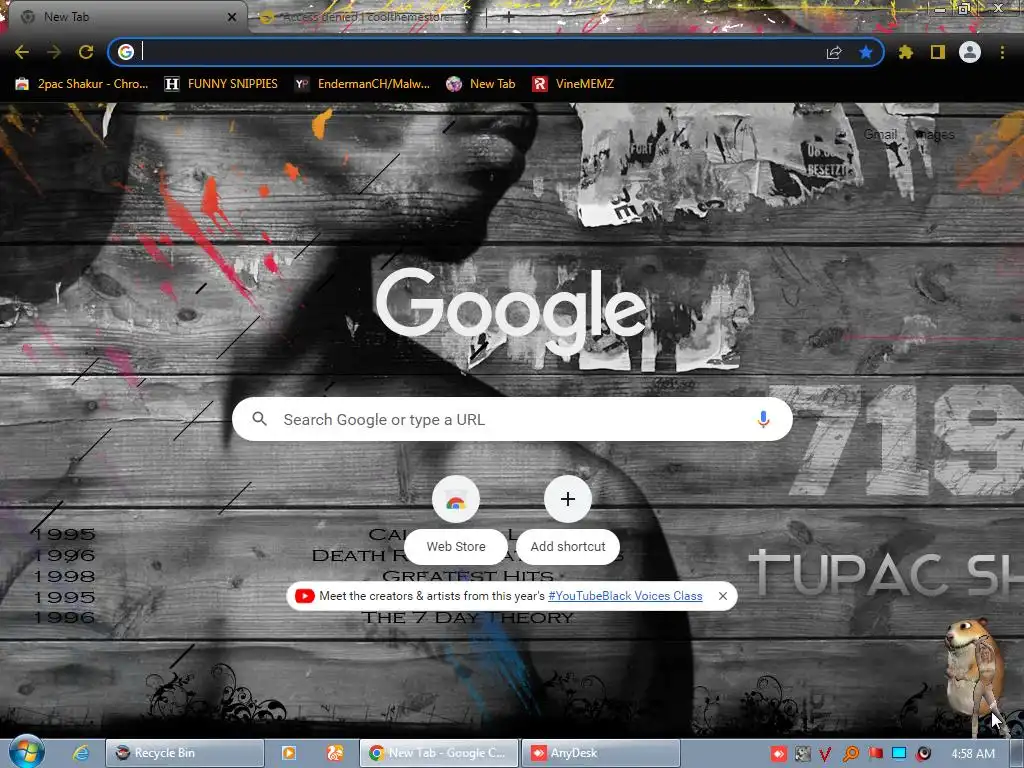Dismiss the YouTube promo with its X
Screen dimensions: 1024x768
pos(722,596)
